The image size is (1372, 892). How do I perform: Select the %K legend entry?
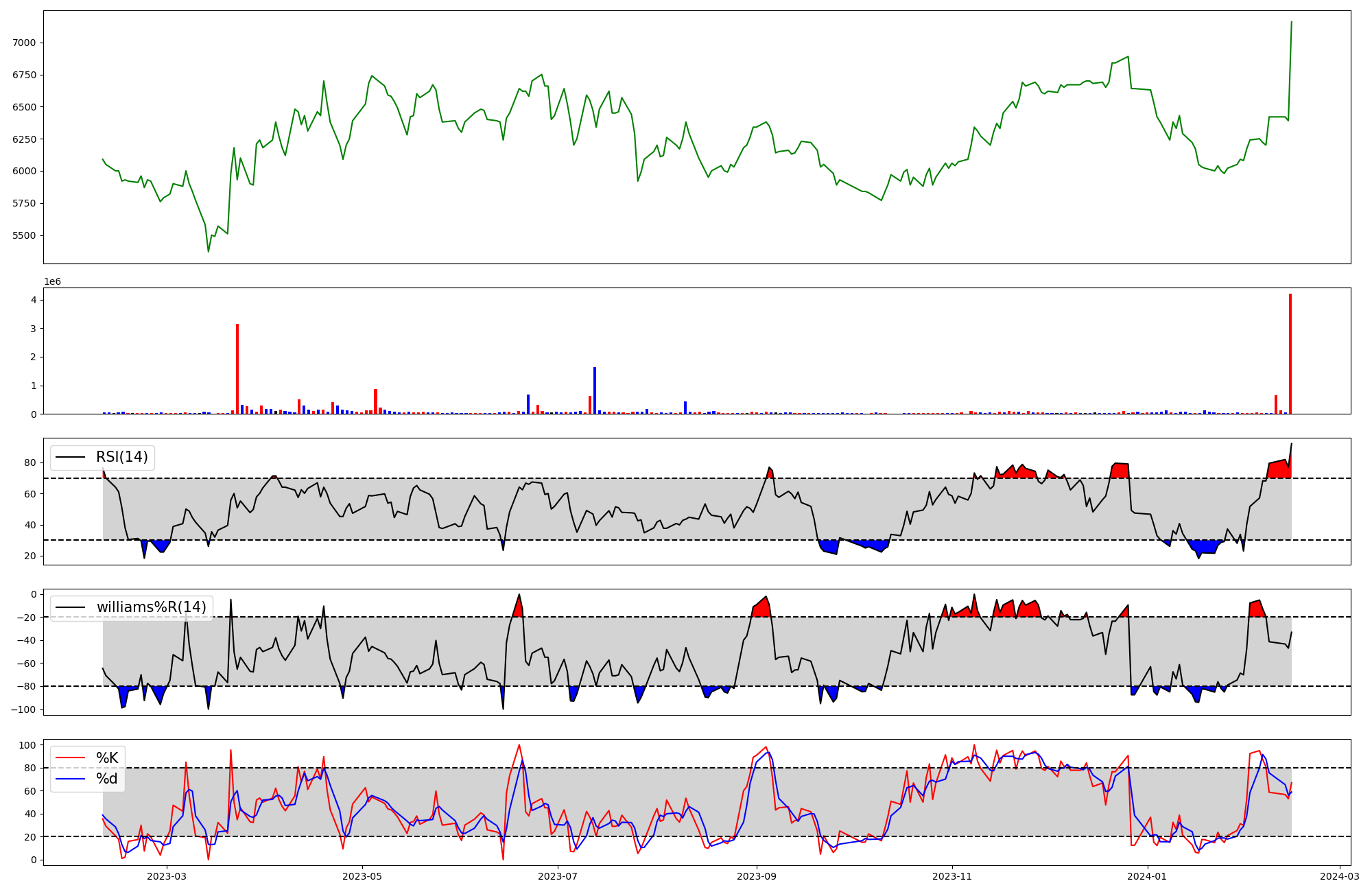[107, 758]
